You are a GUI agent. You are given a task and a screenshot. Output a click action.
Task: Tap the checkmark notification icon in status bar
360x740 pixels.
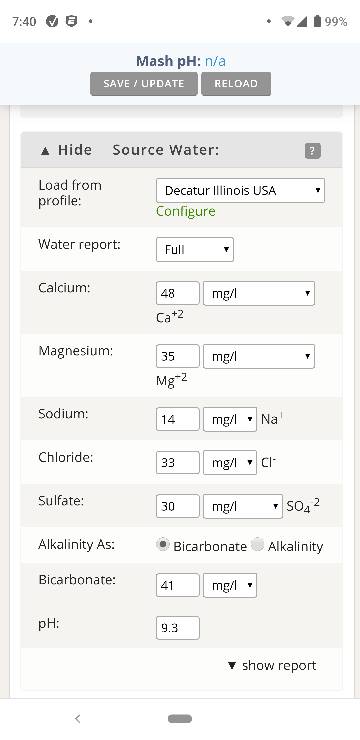tap(52, 21)
